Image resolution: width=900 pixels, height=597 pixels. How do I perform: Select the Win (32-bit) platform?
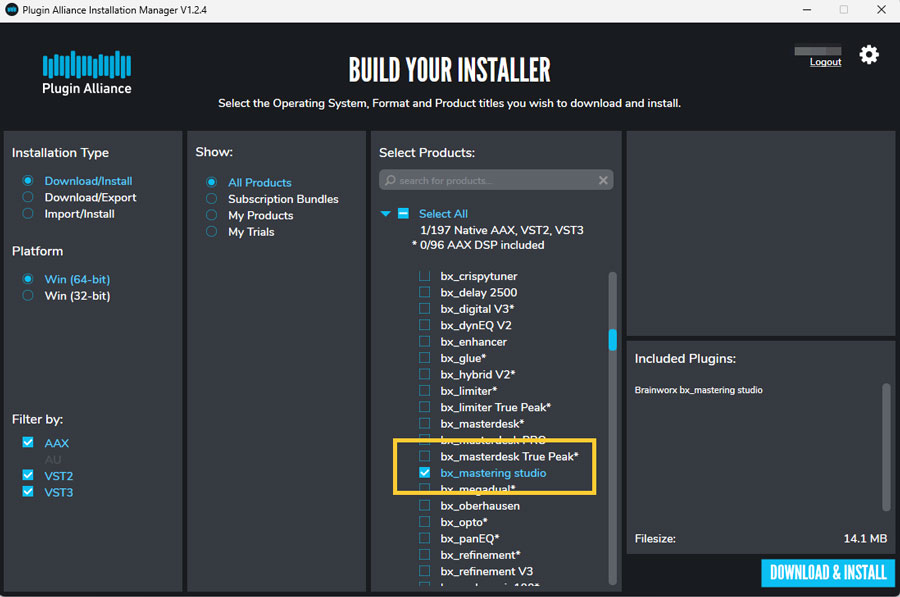[x=28, y=296]
